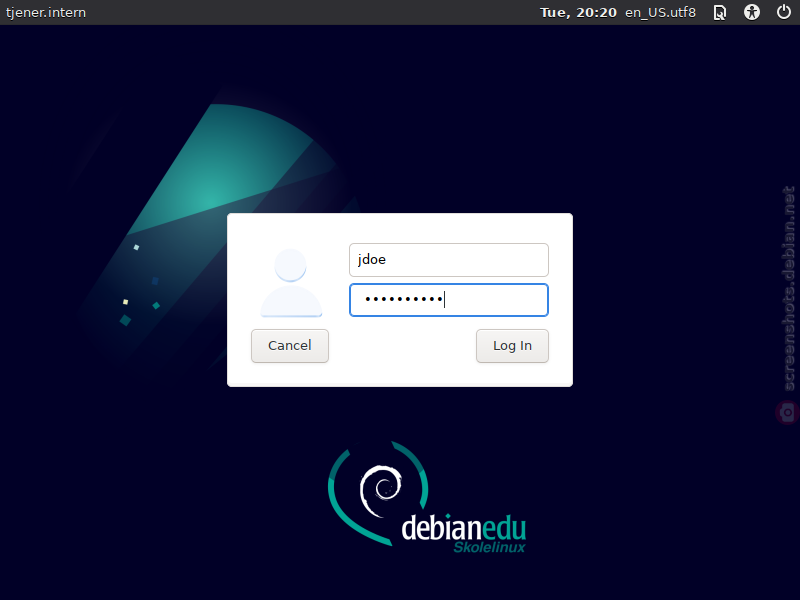Click the Tue, 20:20 clock
800x600 pixels.
(578, 12)
